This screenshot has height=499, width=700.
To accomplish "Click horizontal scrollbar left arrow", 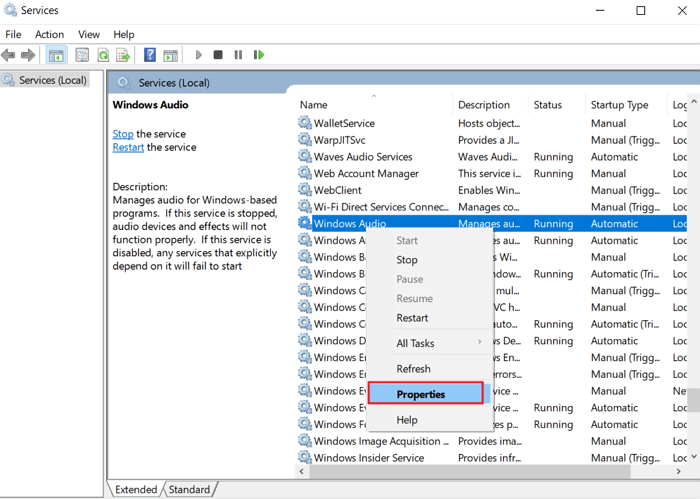I will pos(302,471).
